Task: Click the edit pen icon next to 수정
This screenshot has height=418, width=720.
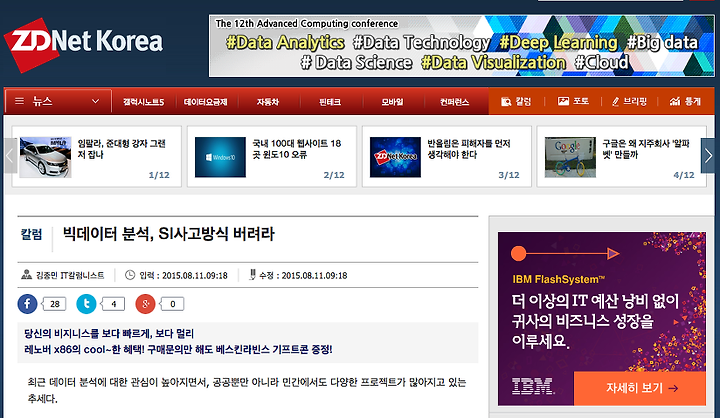Action: pyautogui.click(x=252, y=274)
